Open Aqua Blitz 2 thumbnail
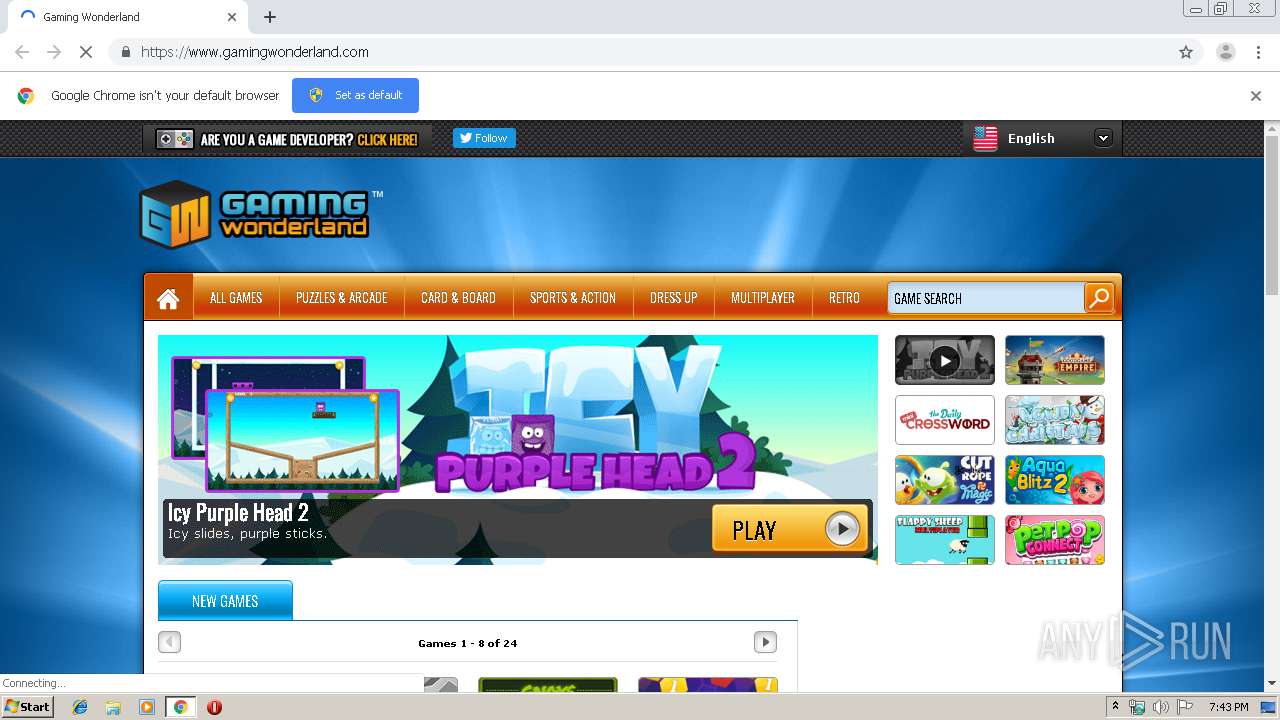1280x720 pixels. [x=1055, y=480]
